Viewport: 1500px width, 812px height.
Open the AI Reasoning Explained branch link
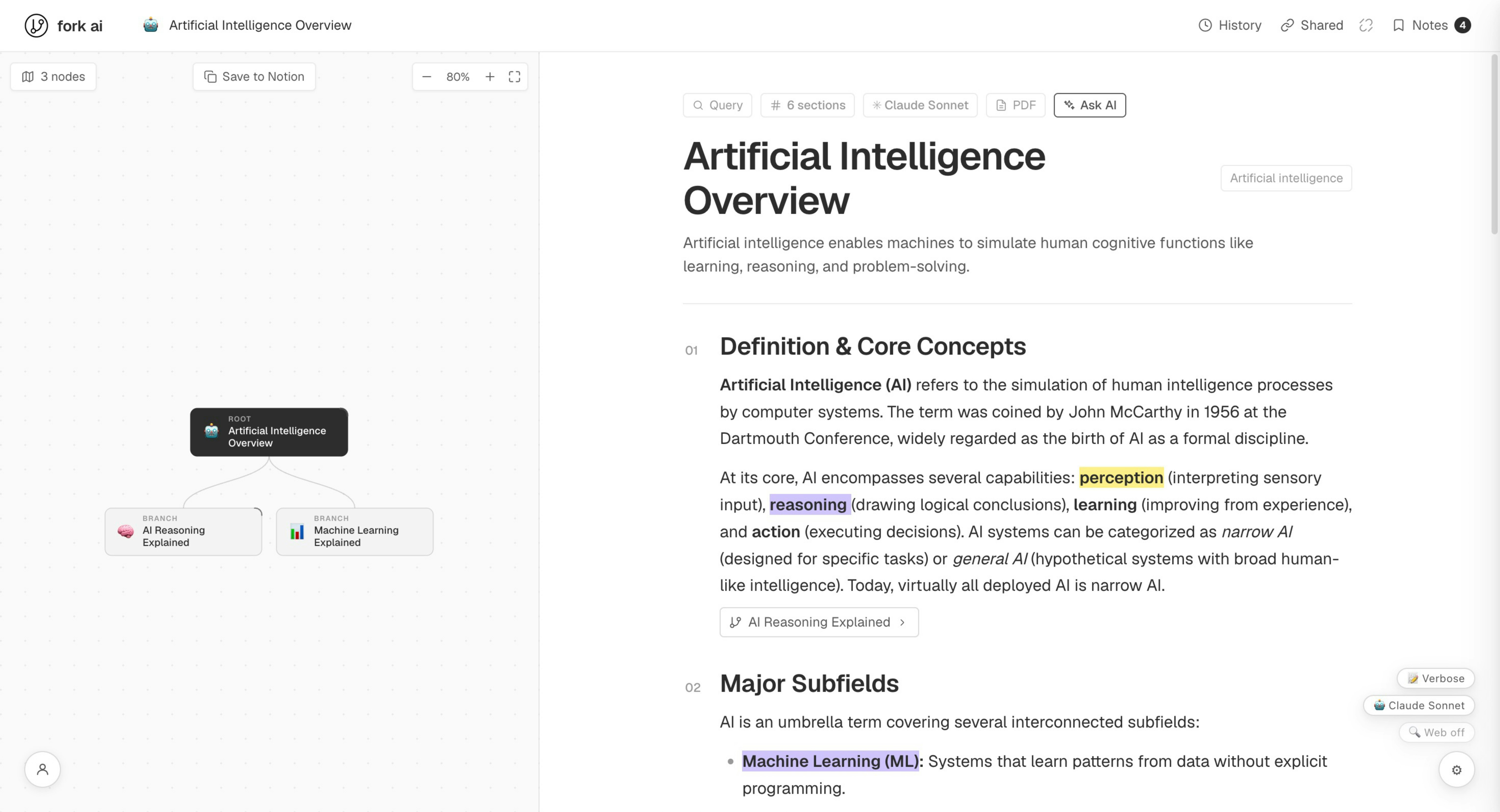pos(819,622)
